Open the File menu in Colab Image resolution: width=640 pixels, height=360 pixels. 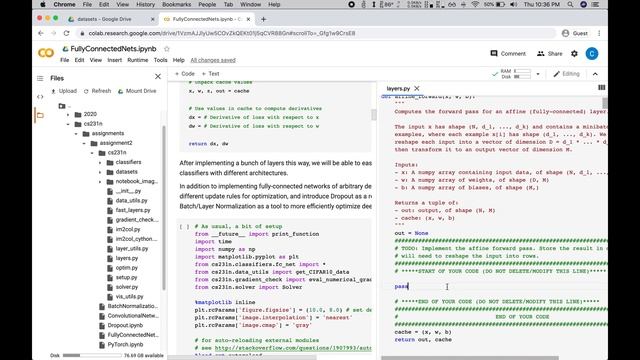(x=64, y=60)
